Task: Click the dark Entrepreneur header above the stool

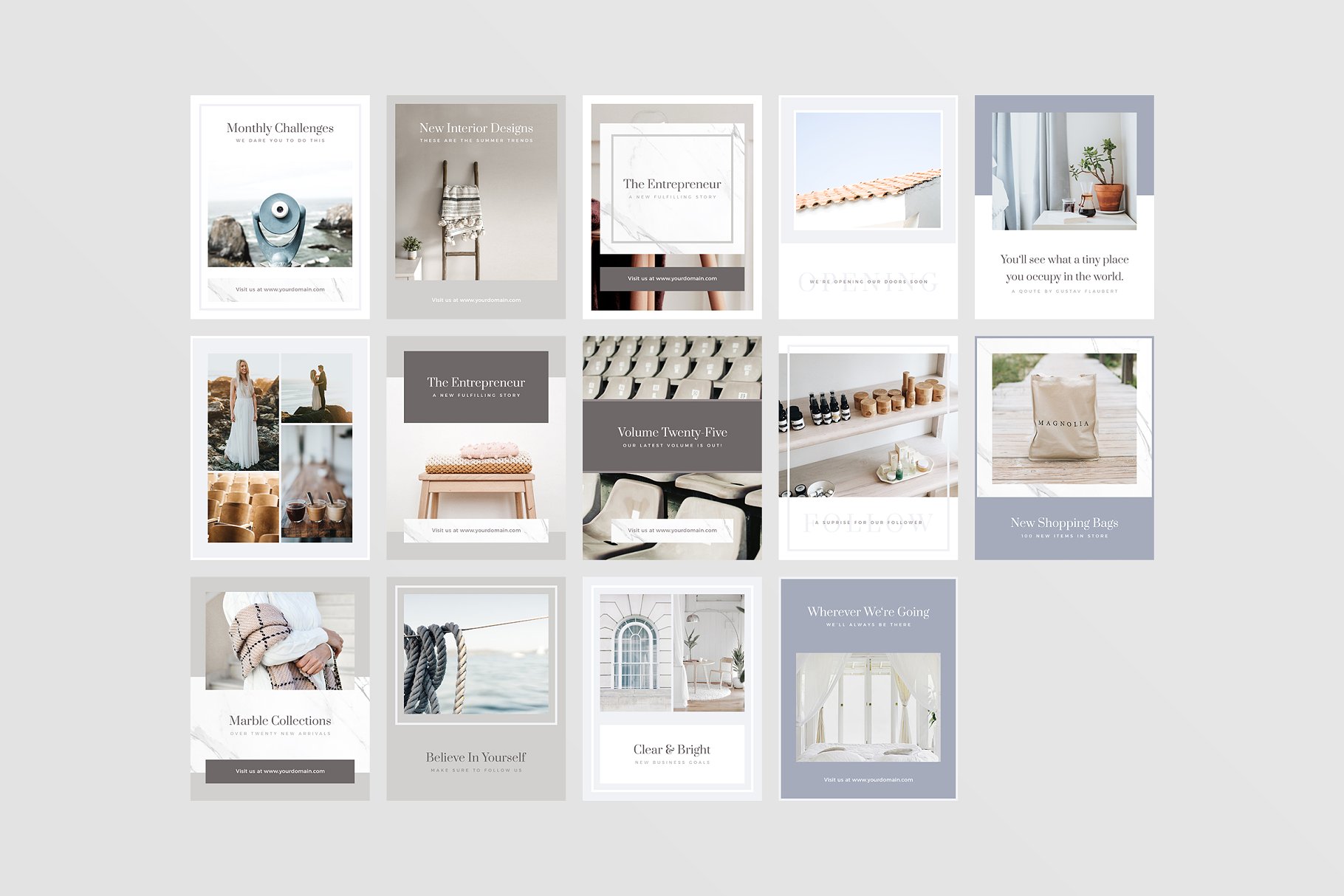Action: tap(476, 387)
